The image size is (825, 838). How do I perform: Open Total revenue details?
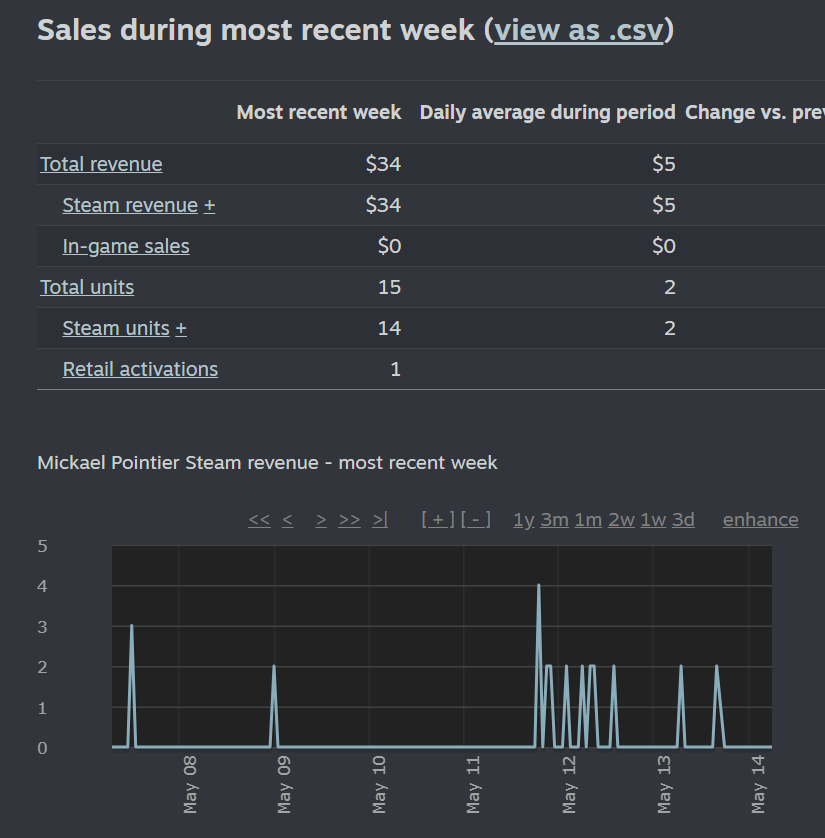(x=101, y=164)
